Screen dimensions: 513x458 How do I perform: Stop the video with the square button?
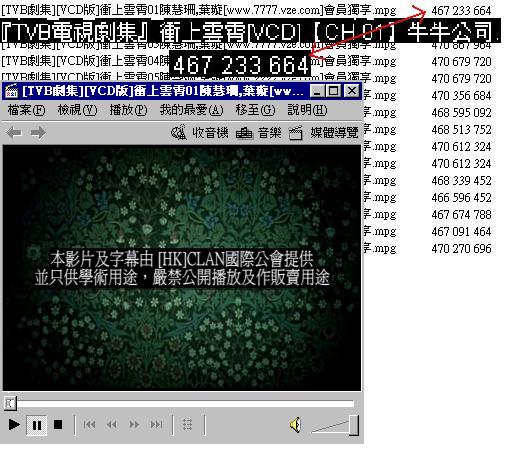click(x=58, y=425)
